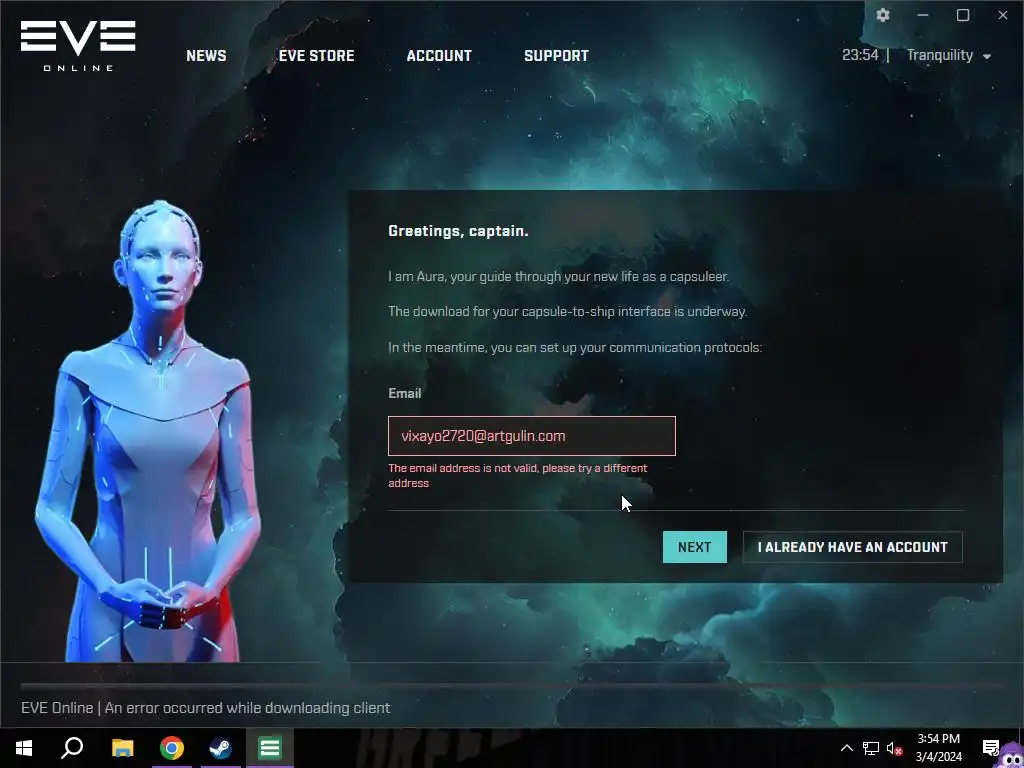The width and height of the screenshot is (1024, 768).
Task: Click the Email input field
Action: 532,436
